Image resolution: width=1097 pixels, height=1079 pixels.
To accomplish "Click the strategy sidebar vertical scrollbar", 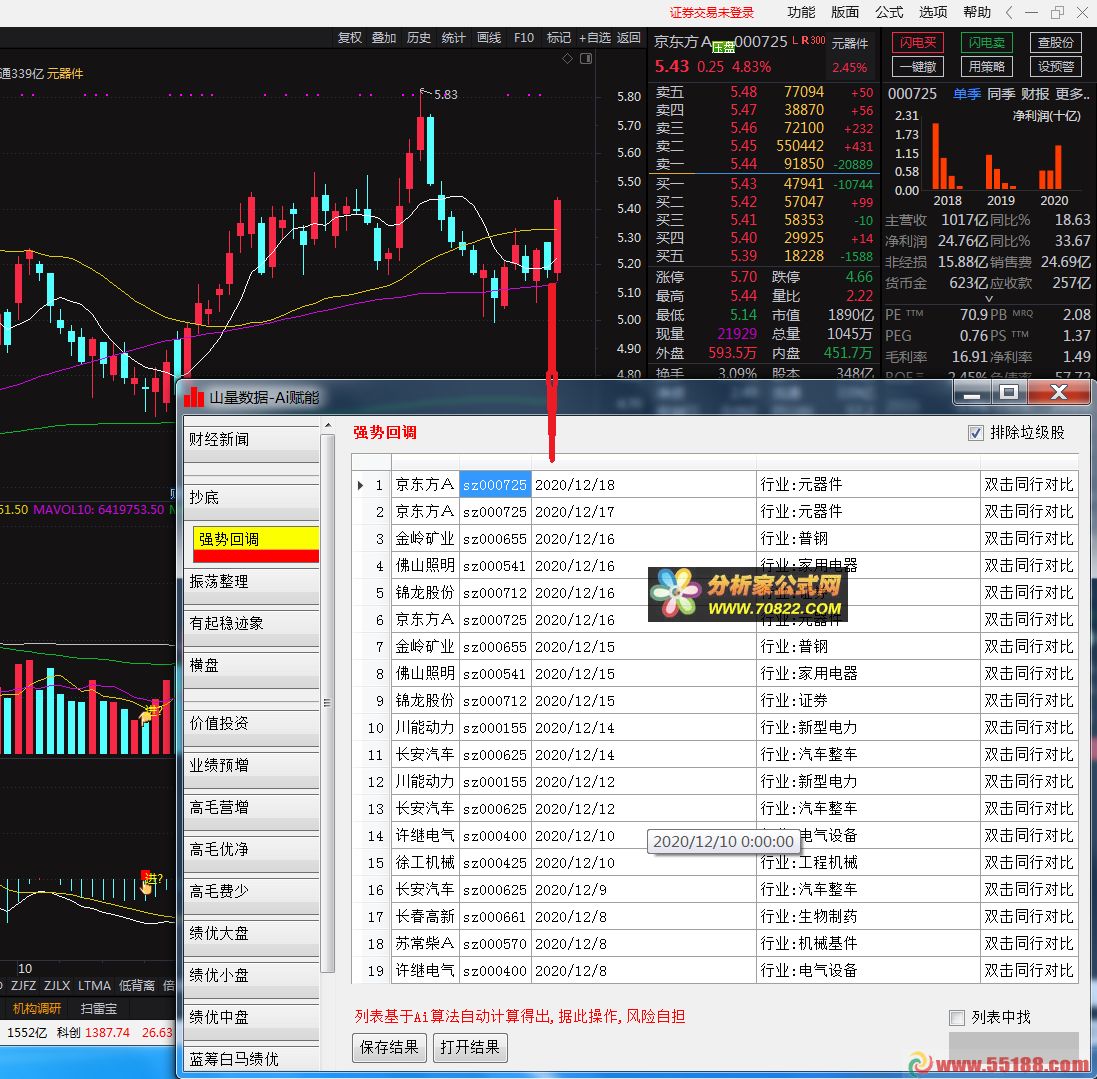I will click(327, 703).
